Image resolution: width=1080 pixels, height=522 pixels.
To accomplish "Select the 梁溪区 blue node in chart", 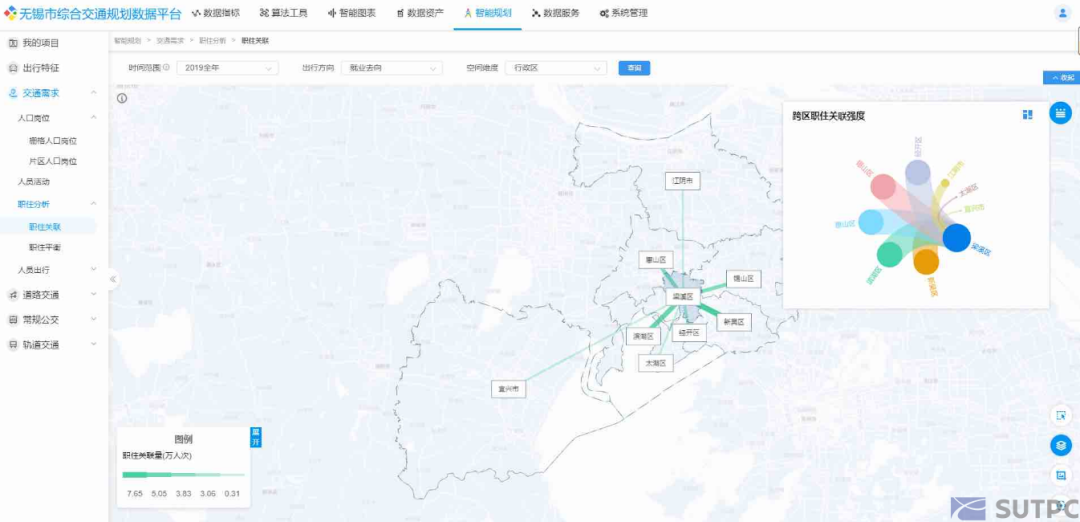I will pyautogui.click(x=957, y=238).
